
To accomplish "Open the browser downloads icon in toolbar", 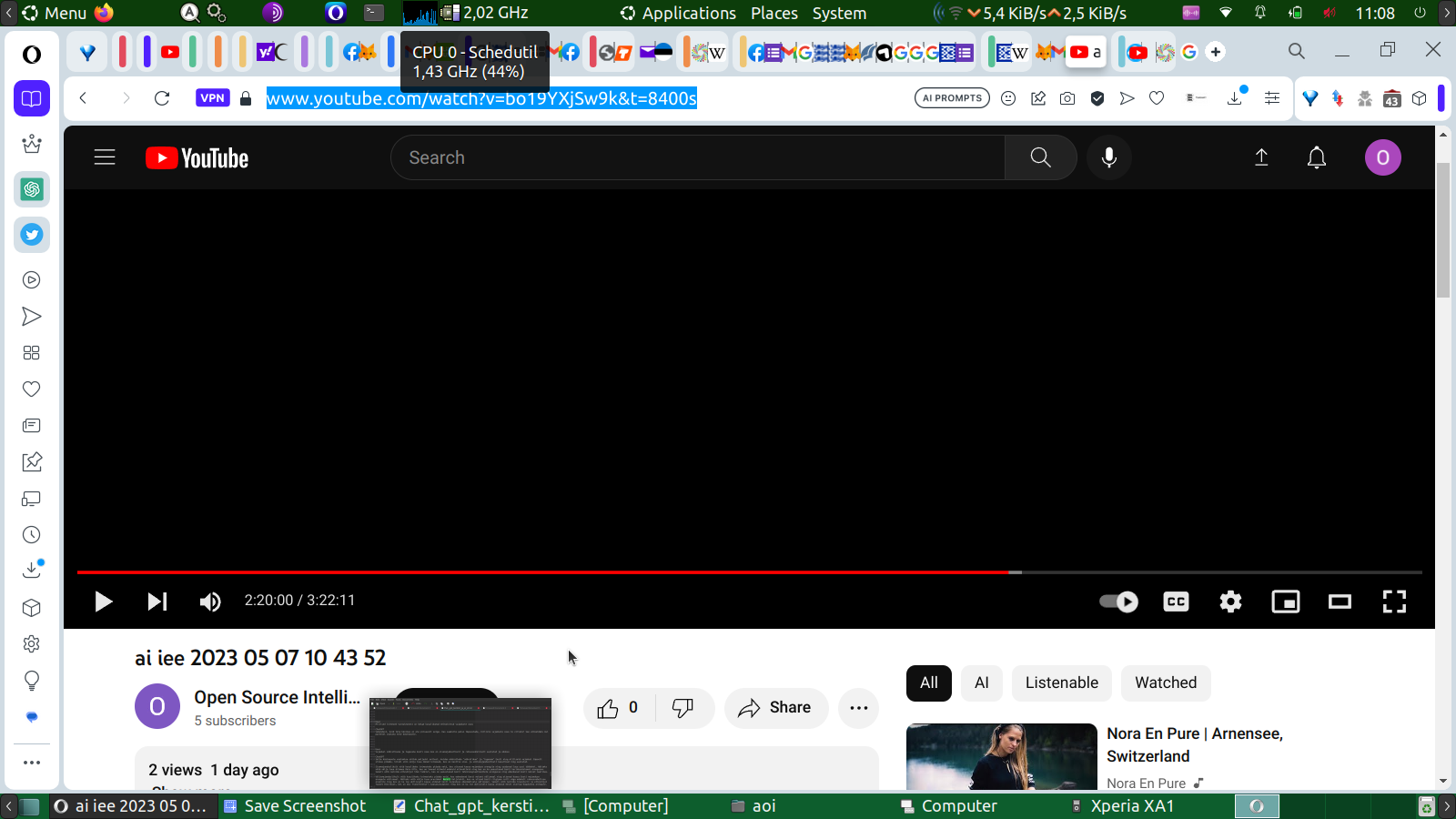I will click(x=1235, y=98).
